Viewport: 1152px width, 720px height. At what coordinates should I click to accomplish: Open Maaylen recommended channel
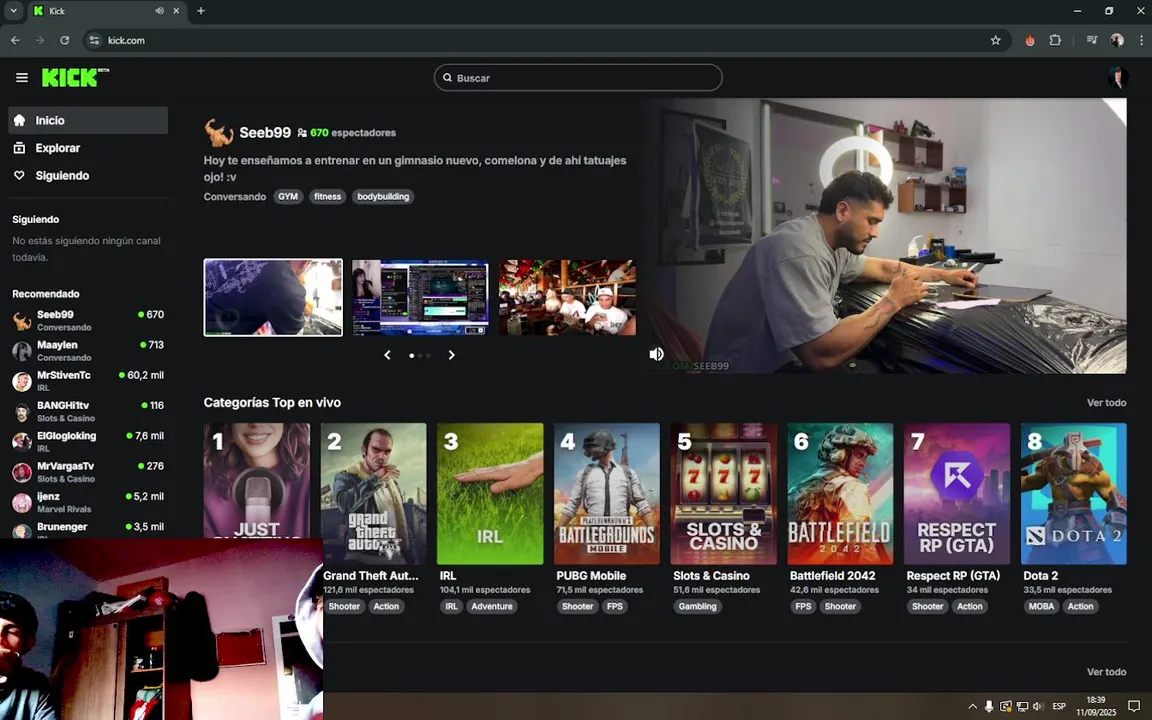point(88,351)
